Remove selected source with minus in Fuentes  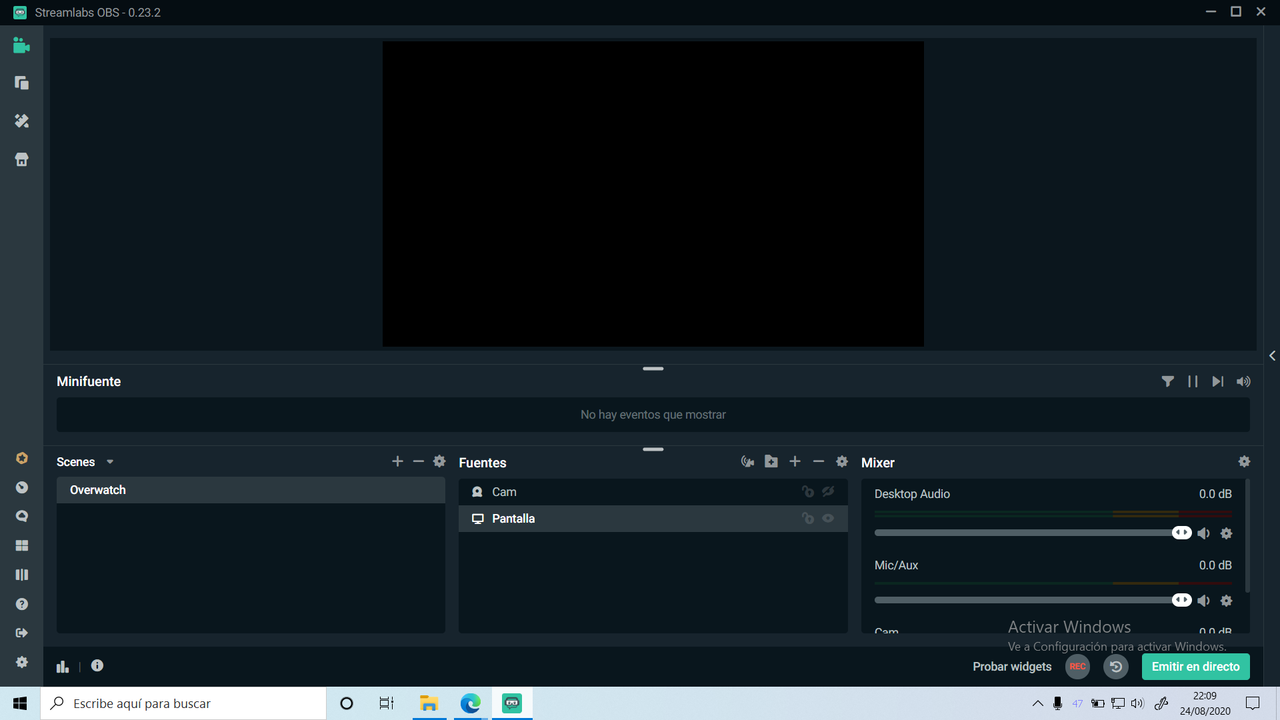tap(818, 461)
